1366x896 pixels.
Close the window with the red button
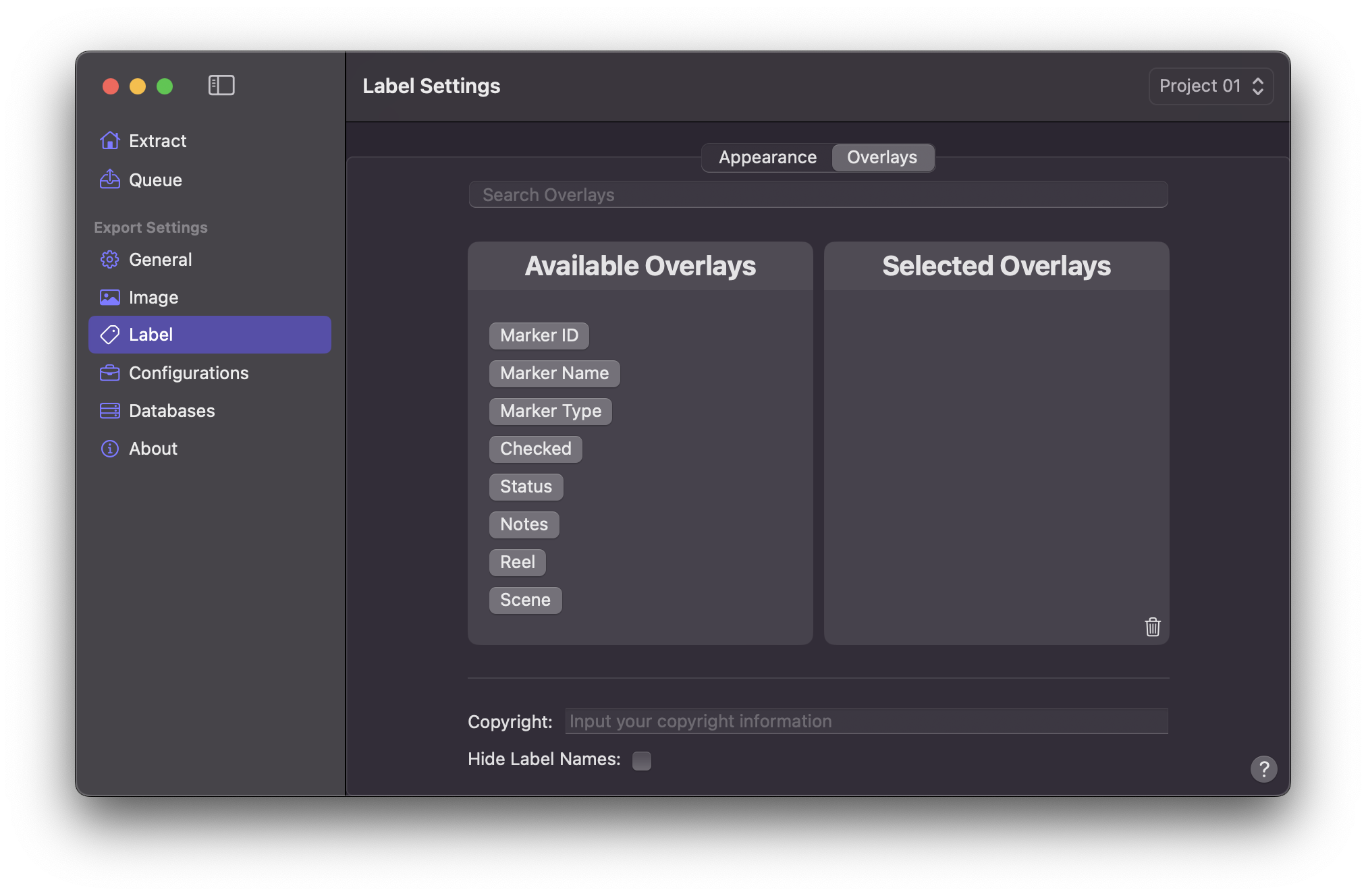pos(111,86)
